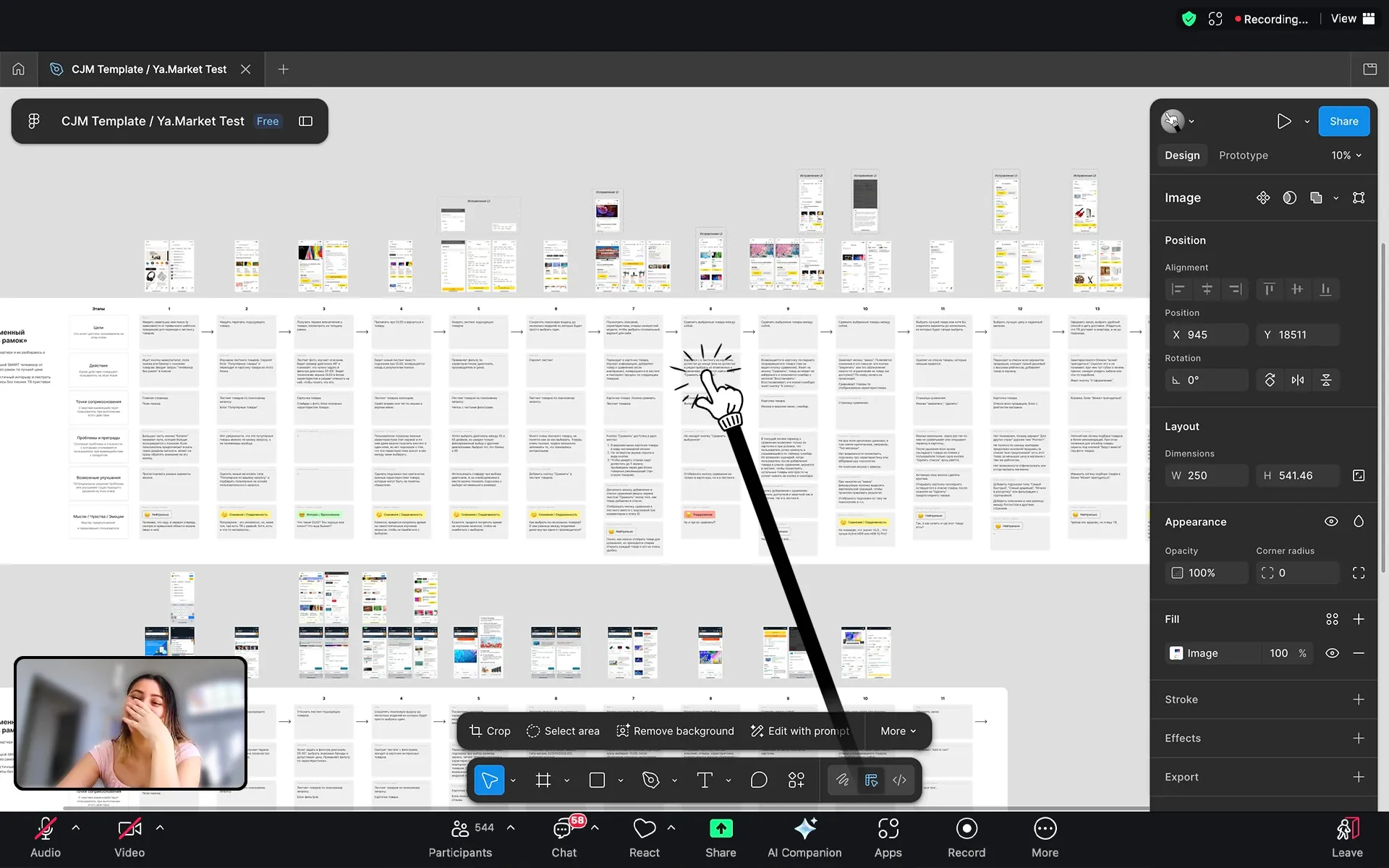
Task: Open the Actions components tool
Action: pyautogui.click(x=797, y=780)
